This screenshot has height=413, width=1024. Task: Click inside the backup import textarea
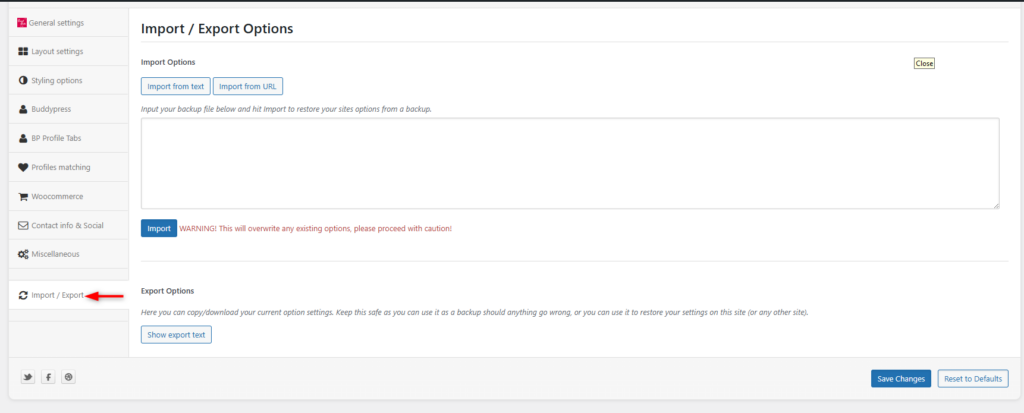pos(569,163)
